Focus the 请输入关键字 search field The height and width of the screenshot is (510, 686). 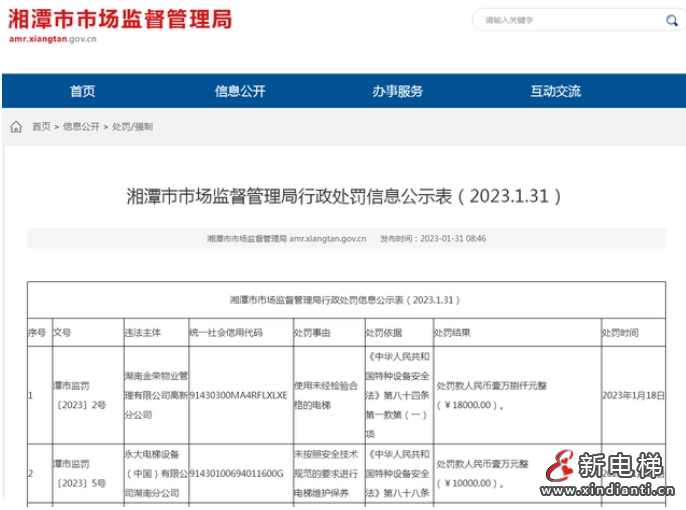coord(560,19)
